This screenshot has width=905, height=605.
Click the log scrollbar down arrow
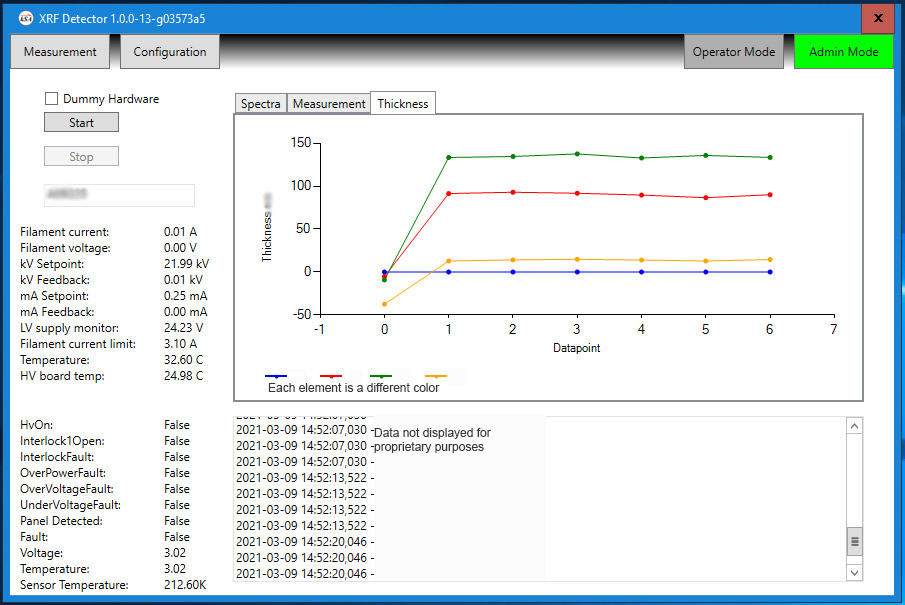854,573
